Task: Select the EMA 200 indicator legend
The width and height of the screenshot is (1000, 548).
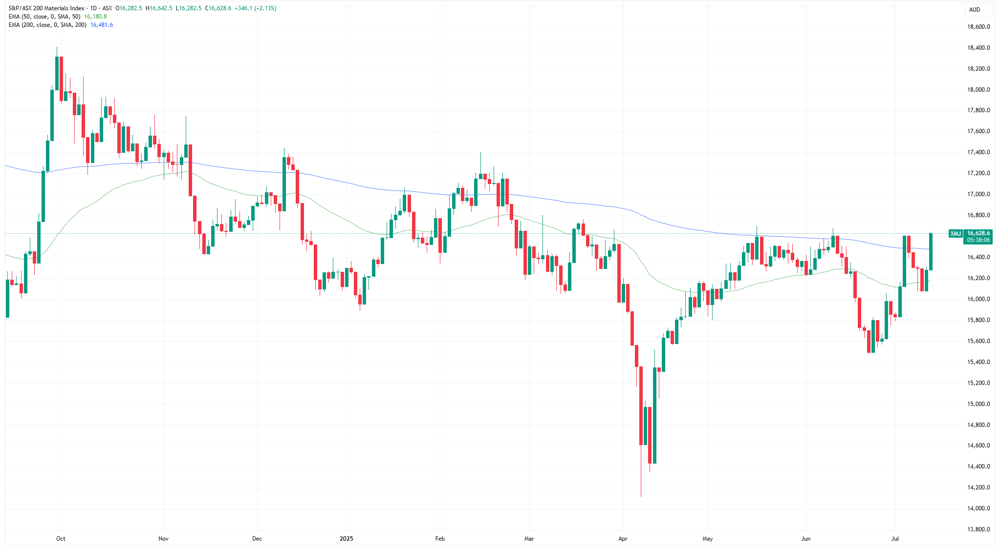Action: click(46, 24)
